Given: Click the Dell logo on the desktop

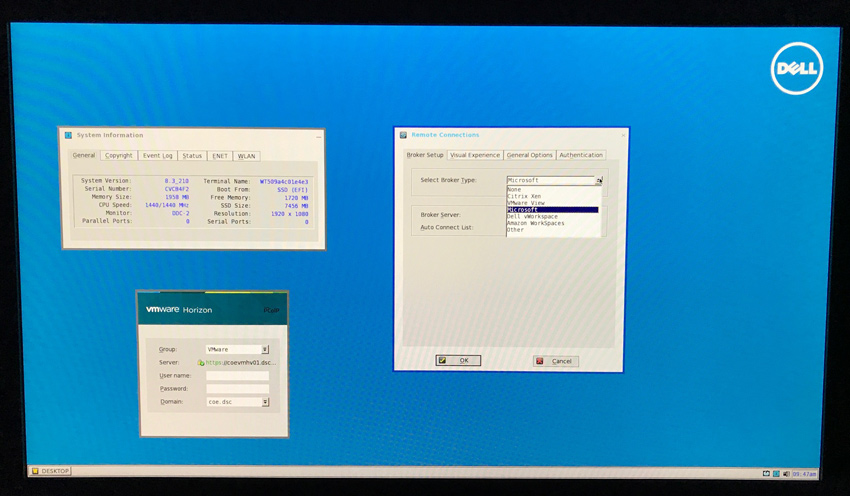Looking at the screenshot, I should tap(796, 68).
